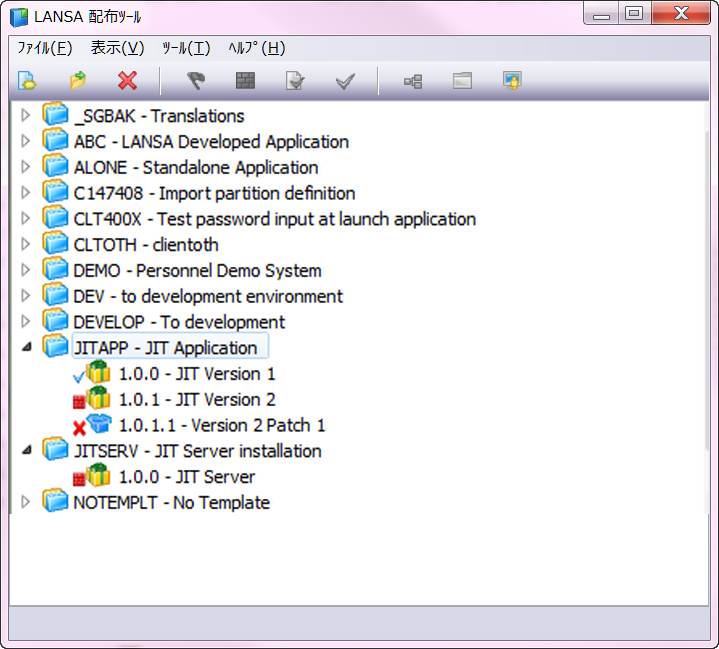Click the document check toolbar icon
The height and width of the screenshot is (649, 719).
point(295,81)
